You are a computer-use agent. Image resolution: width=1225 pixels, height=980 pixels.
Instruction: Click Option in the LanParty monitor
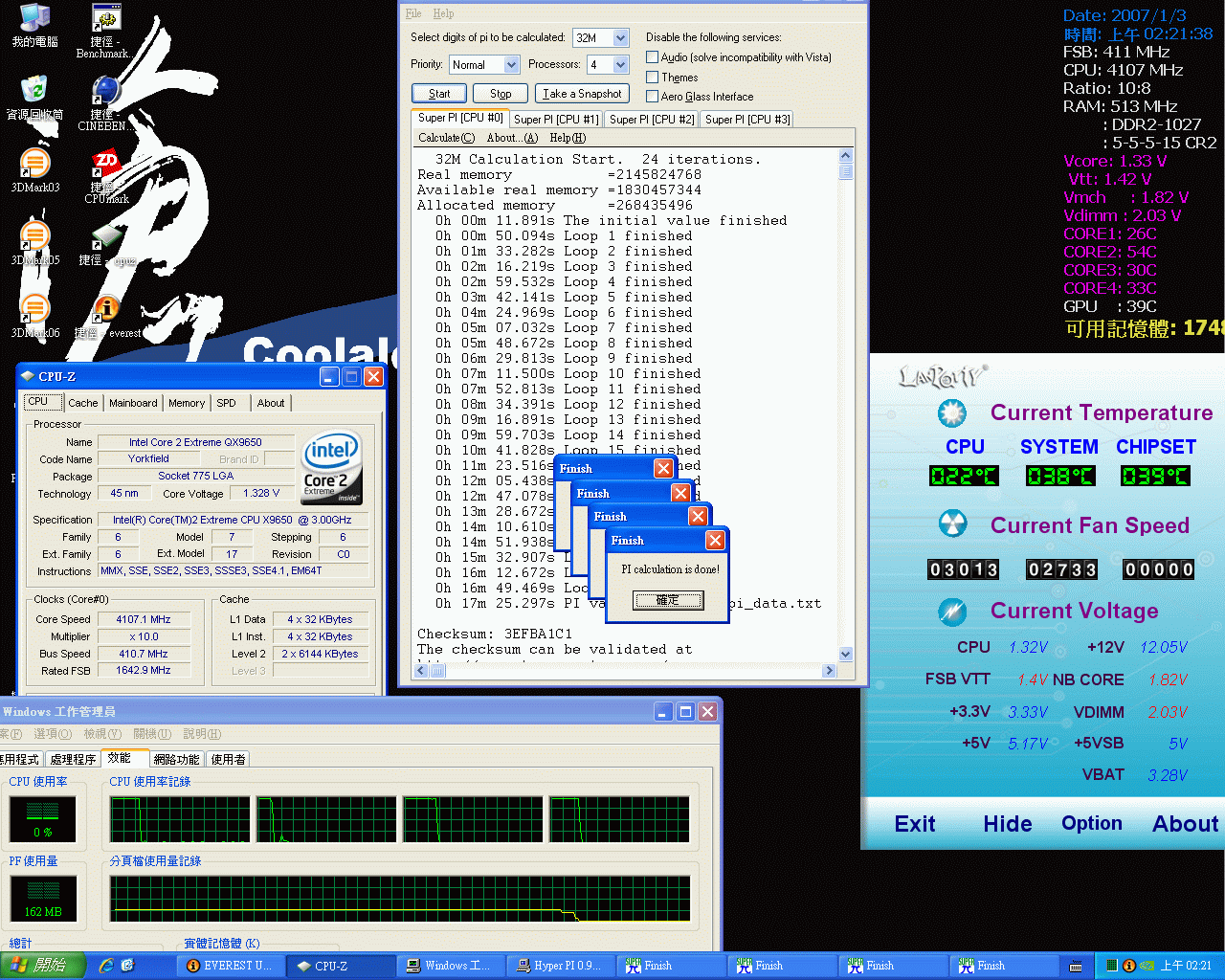1092,823
